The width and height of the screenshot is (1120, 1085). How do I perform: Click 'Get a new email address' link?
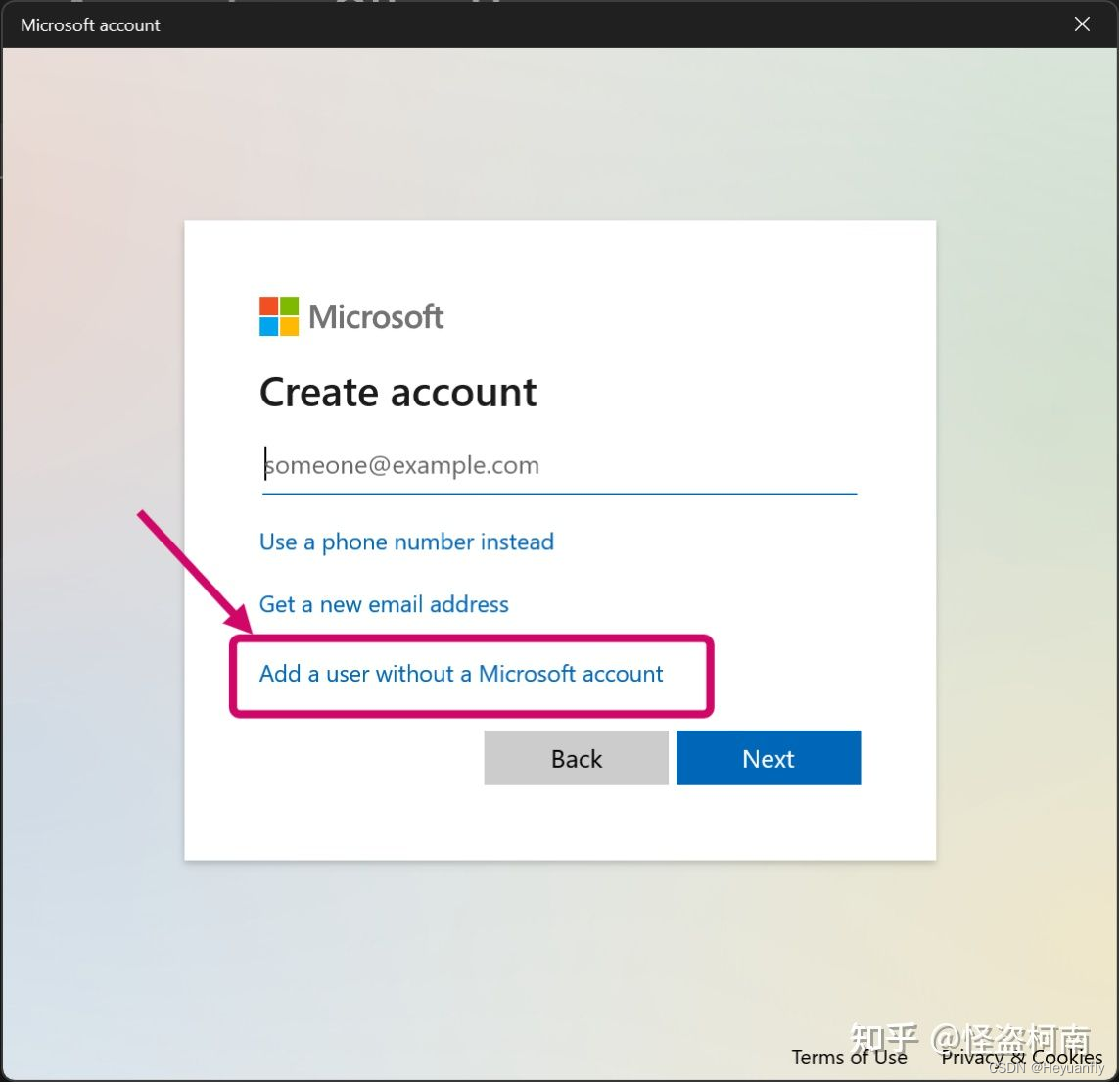(384, 604)
